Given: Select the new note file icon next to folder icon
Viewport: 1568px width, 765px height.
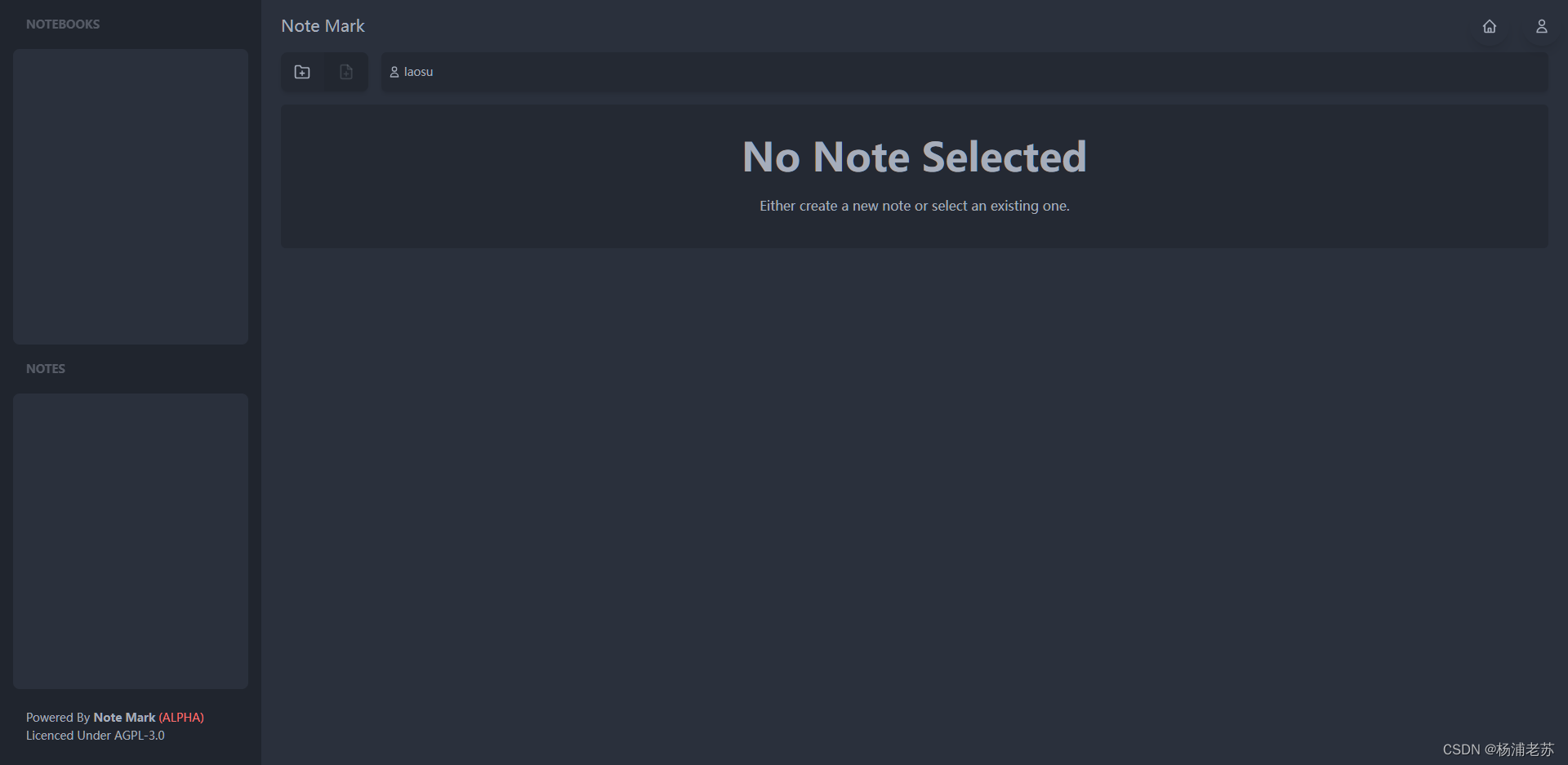Looking at the screenshot, I should 346,72.
